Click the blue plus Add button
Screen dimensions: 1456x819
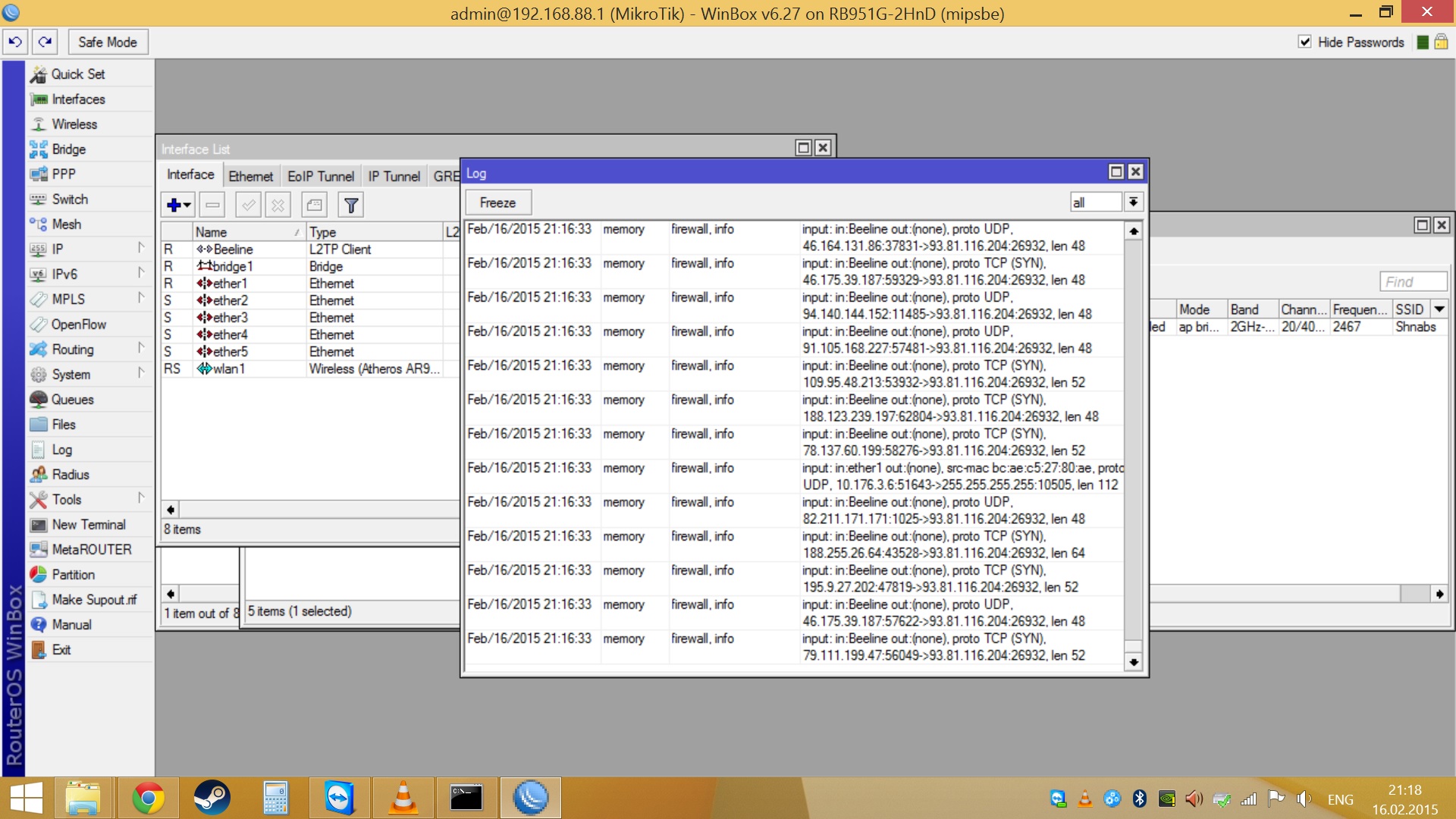click(x=178, y=205)
